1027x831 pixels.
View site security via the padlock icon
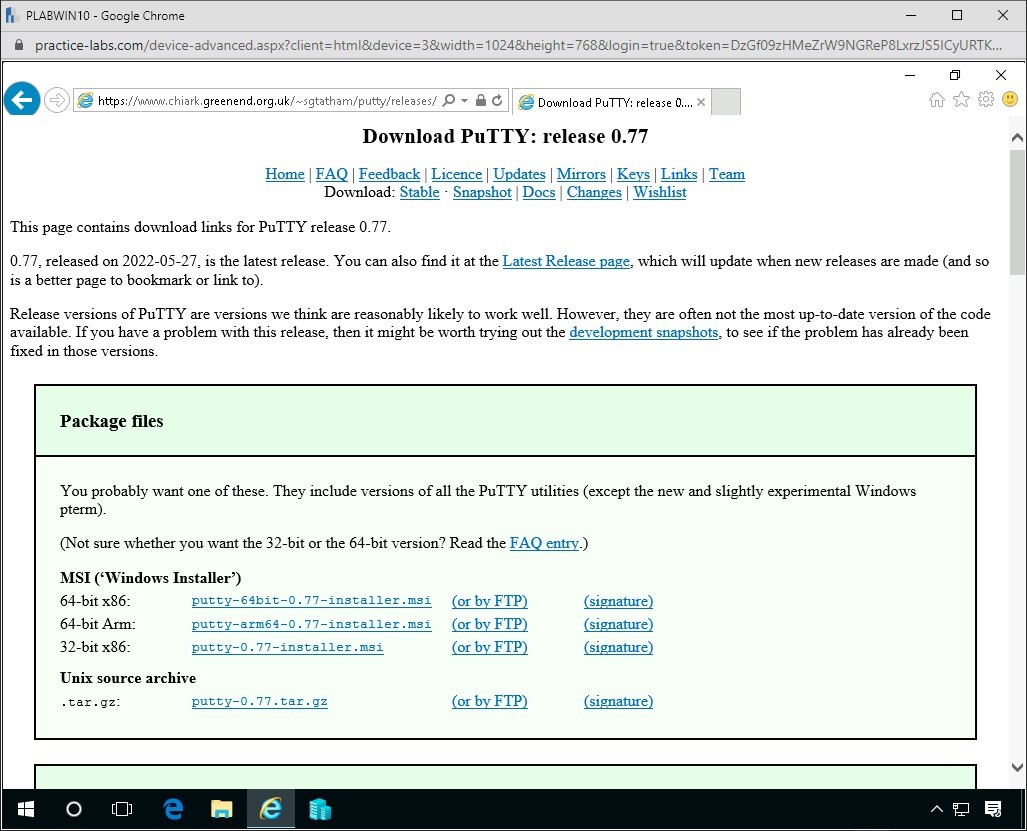point(482,100)
